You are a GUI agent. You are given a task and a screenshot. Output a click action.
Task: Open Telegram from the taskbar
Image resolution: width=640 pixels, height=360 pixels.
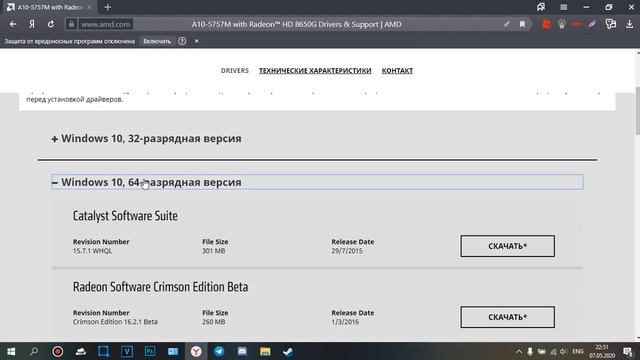219,351
